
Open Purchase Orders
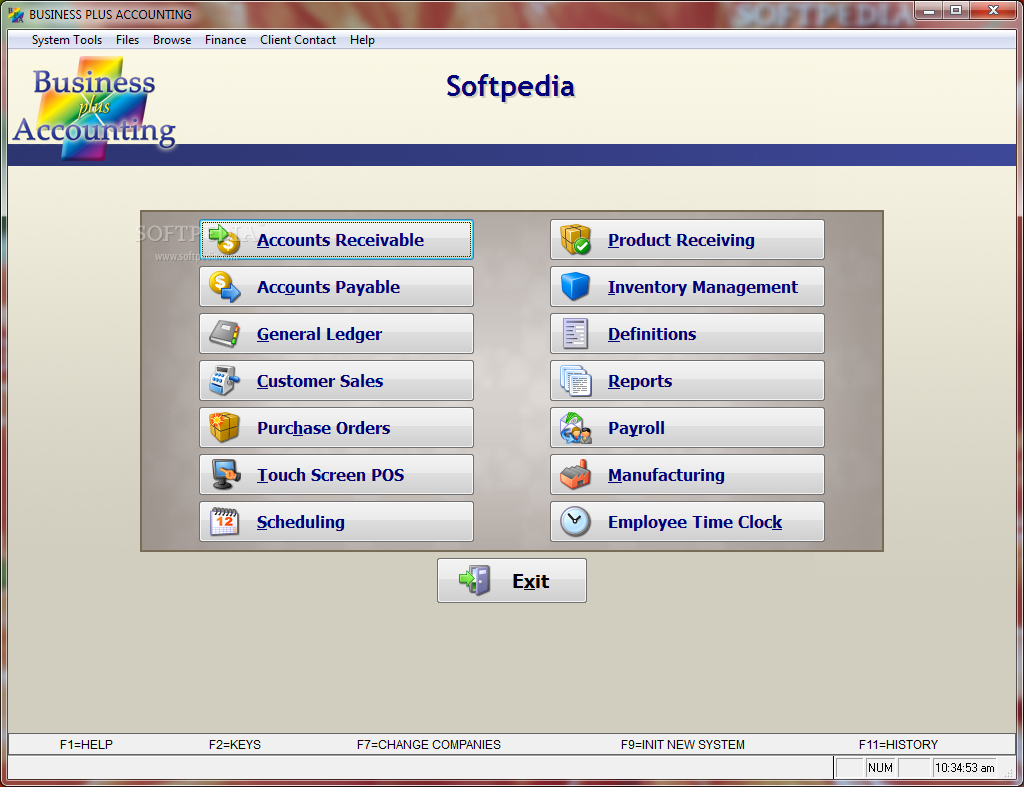336,428
